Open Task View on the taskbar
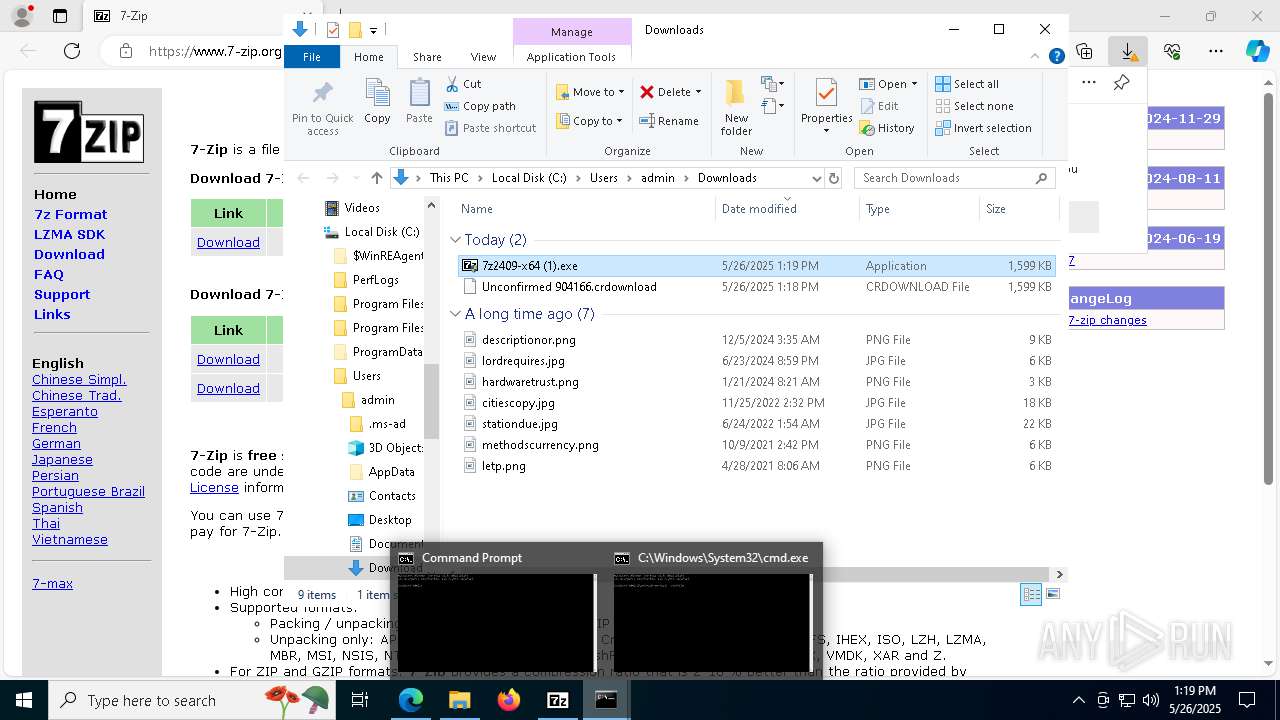1280x720 pixels. tap(360, 700)
